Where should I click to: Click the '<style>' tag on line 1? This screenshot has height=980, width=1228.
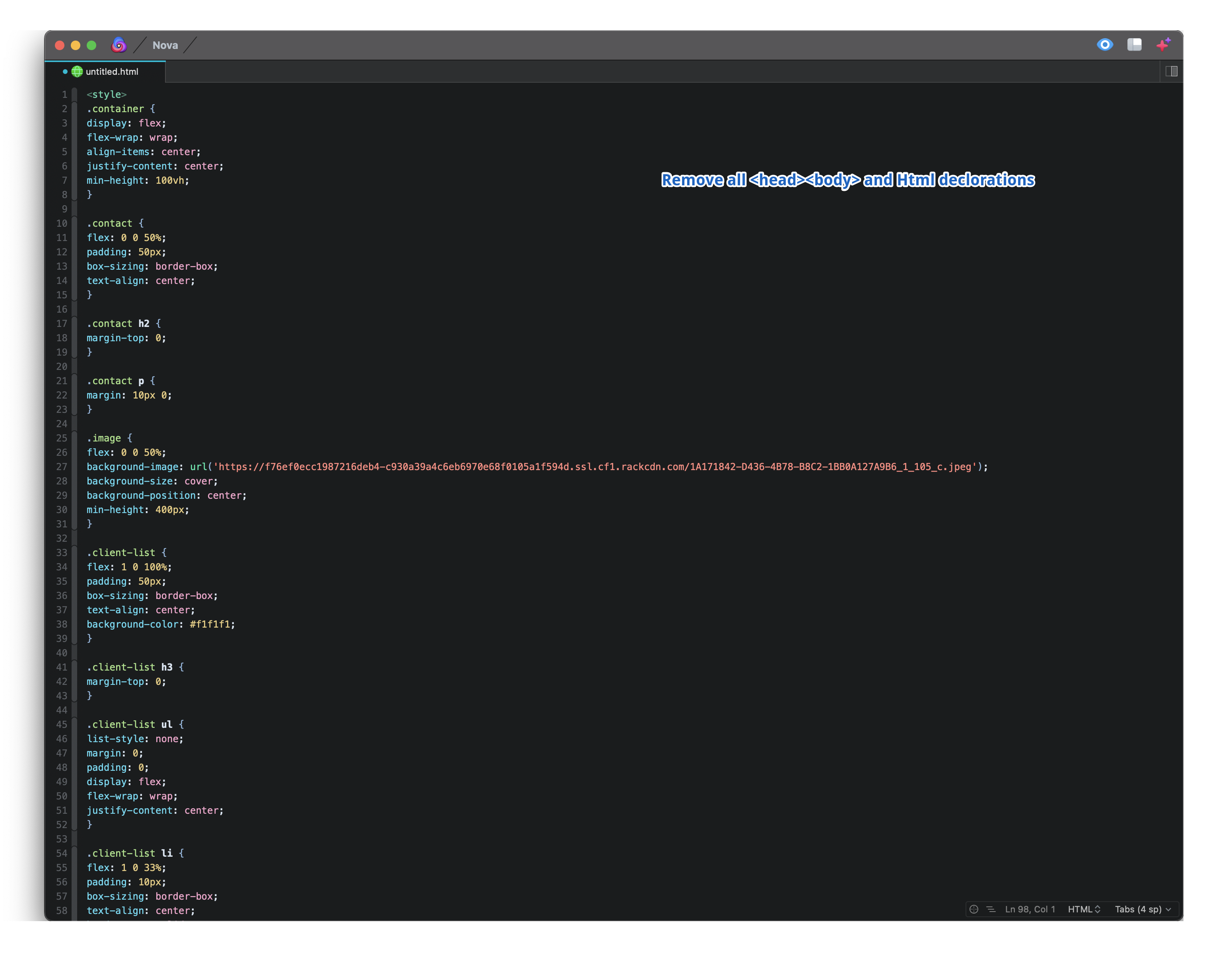(x=107, y=95)
